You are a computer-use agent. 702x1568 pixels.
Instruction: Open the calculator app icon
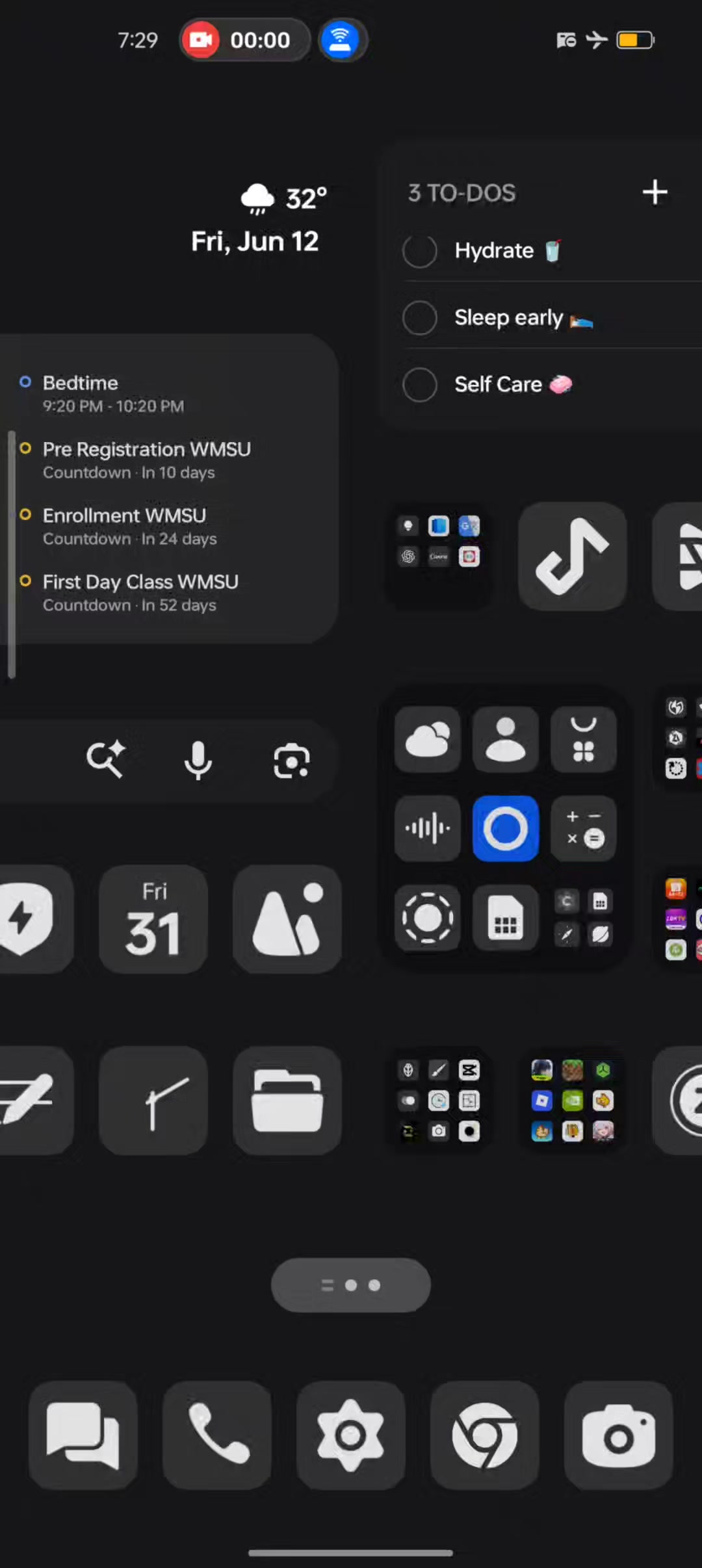tap(584, 828)
